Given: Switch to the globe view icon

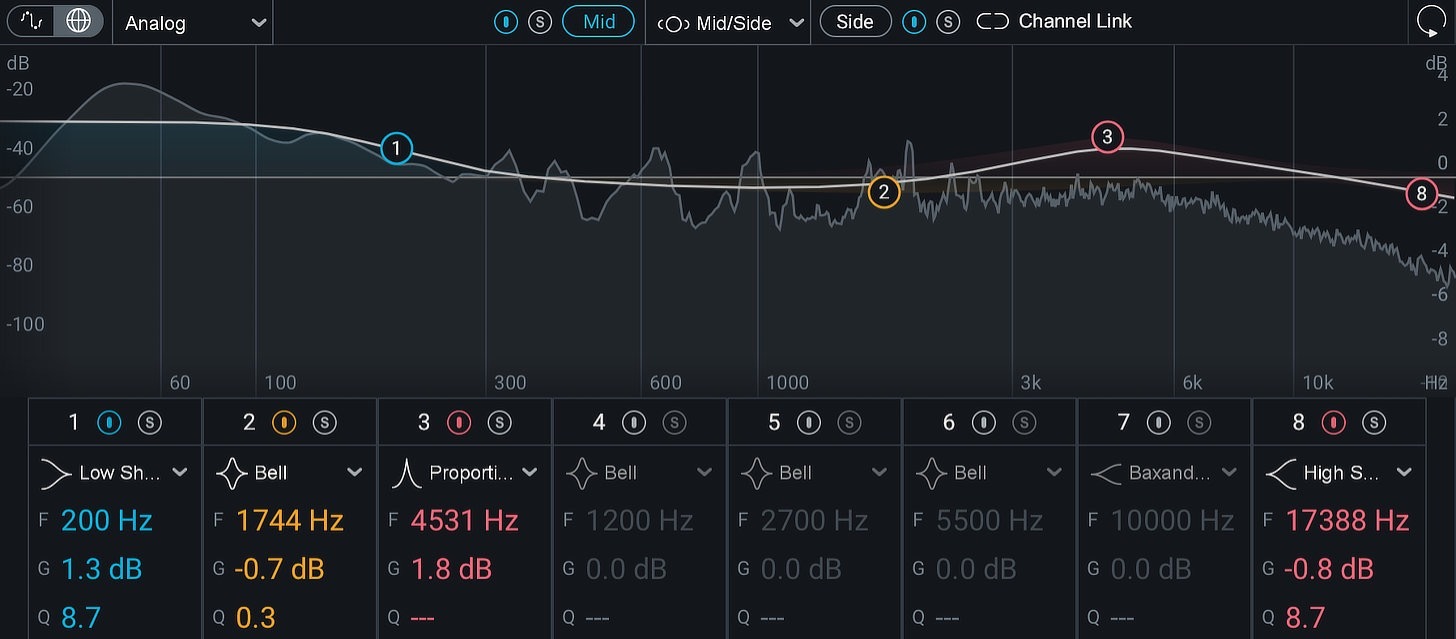Looking at the screenshot, I should point(78,21).
